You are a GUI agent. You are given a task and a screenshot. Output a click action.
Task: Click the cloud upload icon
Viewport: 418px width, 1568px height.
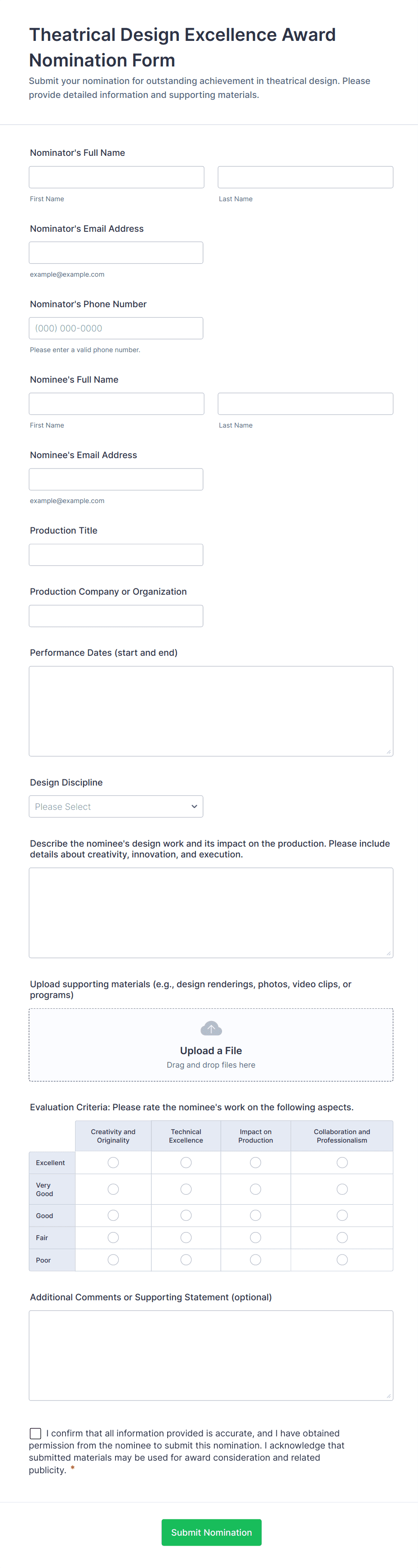click(211, 1029)
